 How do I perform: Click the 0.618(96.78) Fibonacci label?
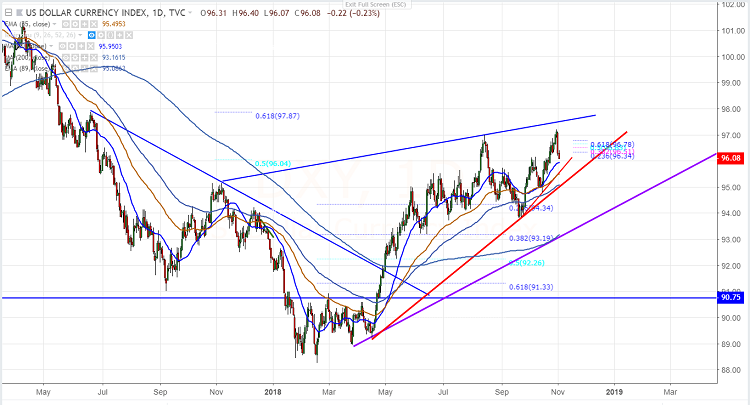(612, 144)
